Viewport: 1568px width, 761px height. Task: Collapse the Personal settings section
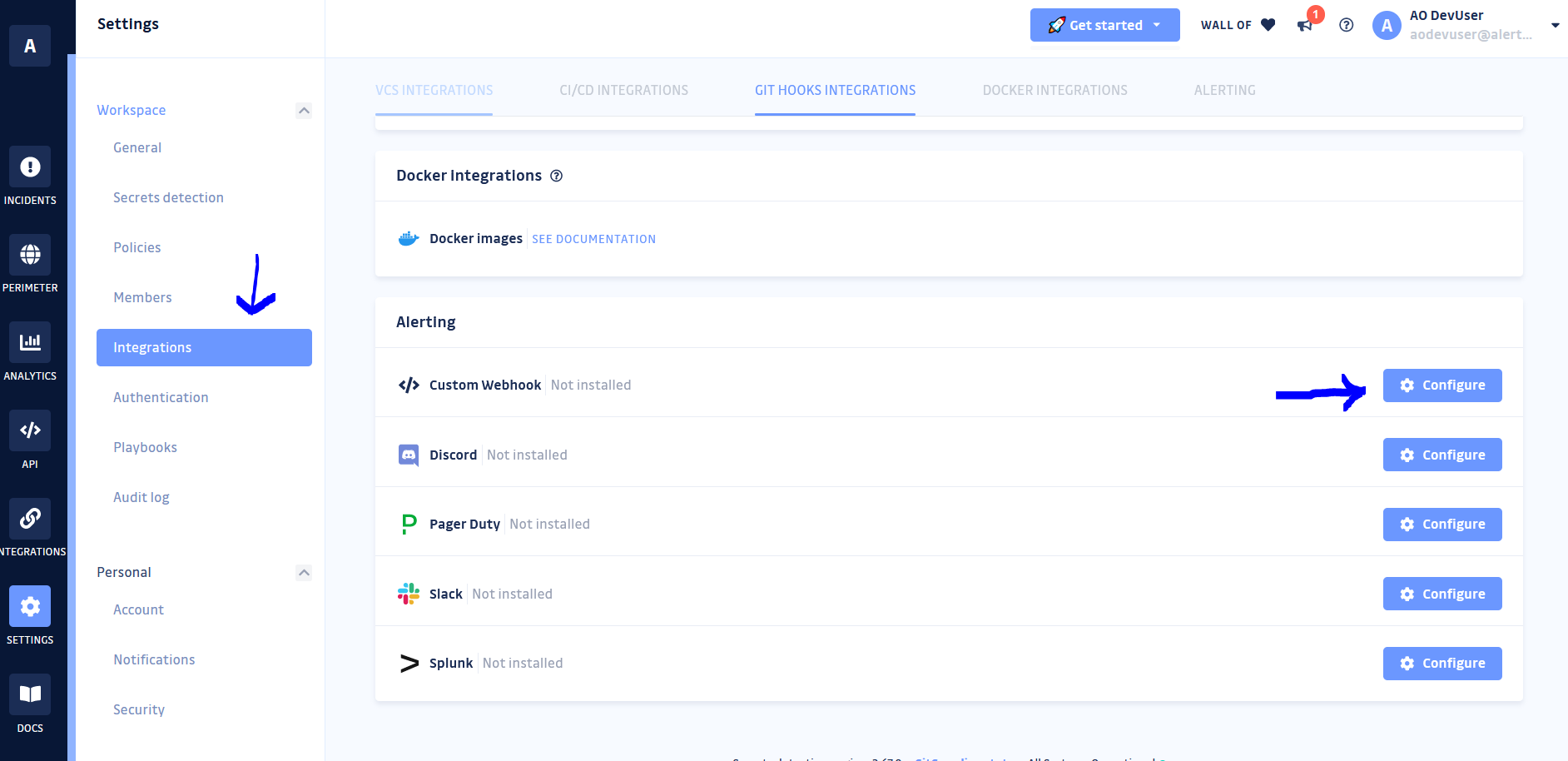[304, 573]
